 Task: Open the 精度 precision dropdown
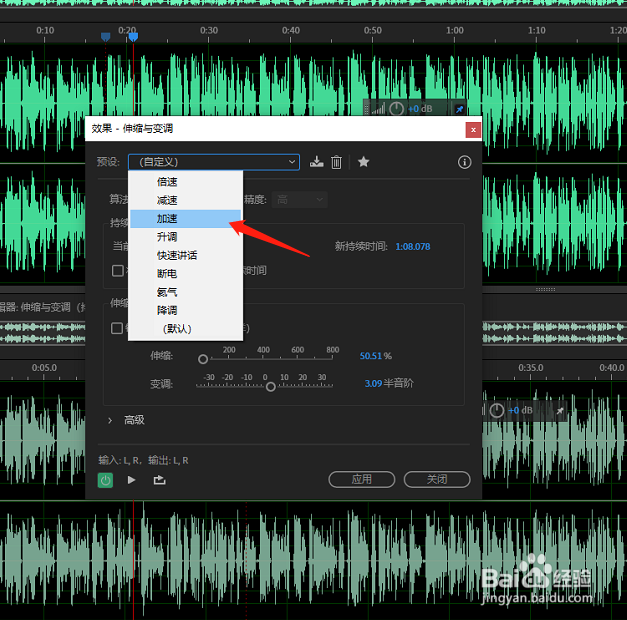[300, 199]
